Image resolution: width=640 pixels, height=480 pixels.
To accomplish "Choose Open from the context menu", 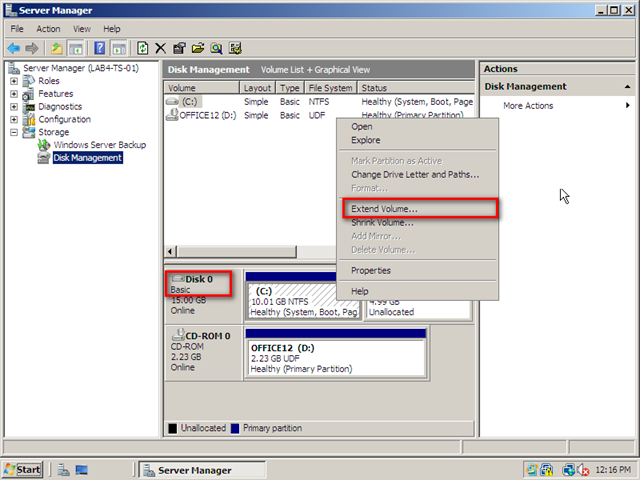I will (x=417, y=127).
